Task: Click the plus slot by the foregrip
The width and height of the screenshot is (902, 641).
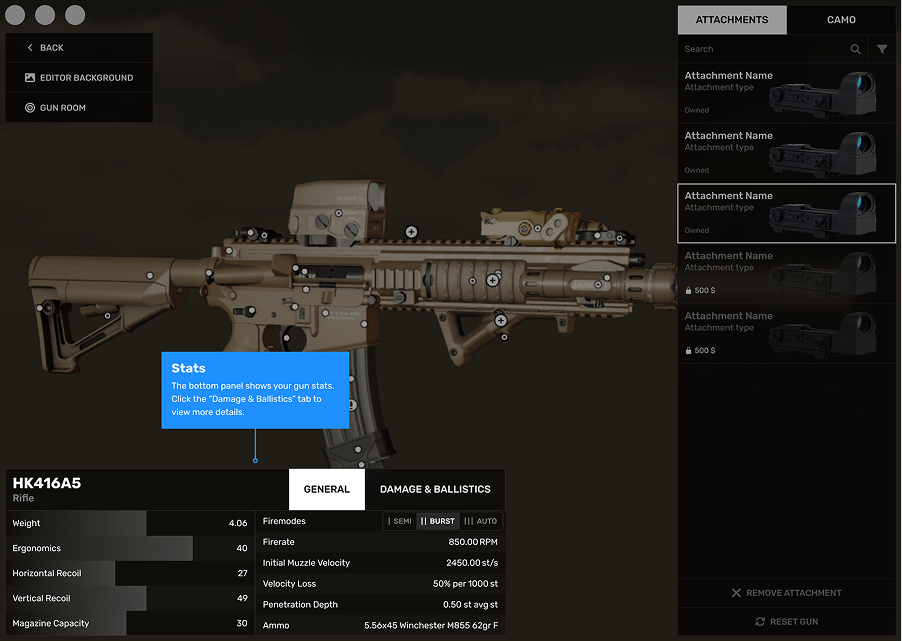Action: [501, 320]
